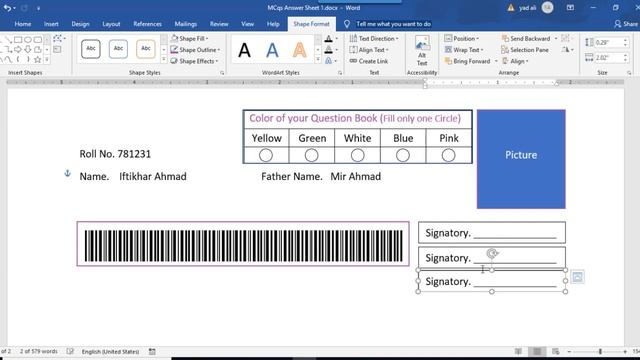Fill the White color circle

[358, 156]
